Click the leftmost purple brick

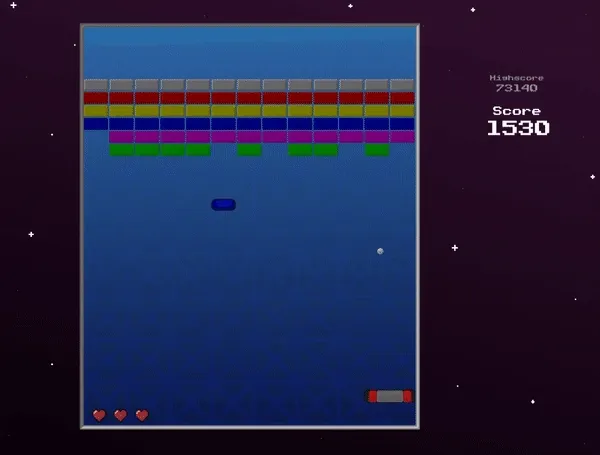[x=121, y=137]
